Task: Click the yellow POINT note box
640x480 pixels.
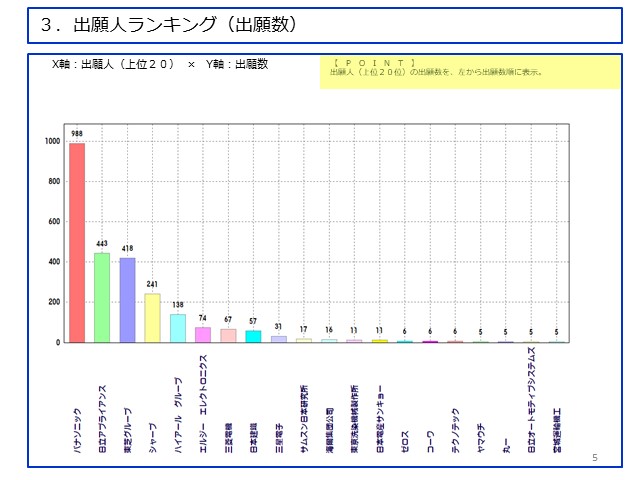Action: 470,73
